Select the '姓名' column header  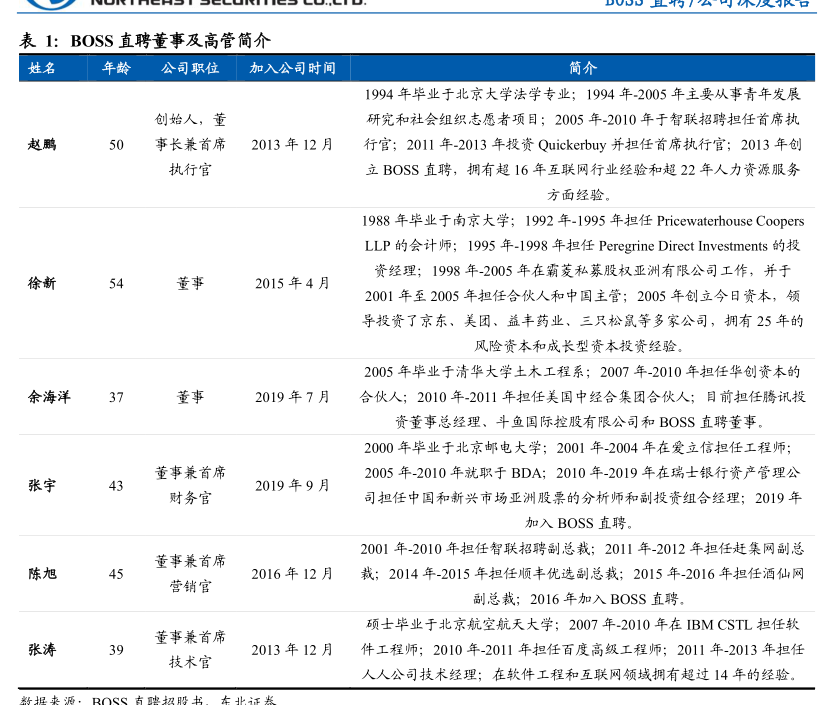[42, 68]
